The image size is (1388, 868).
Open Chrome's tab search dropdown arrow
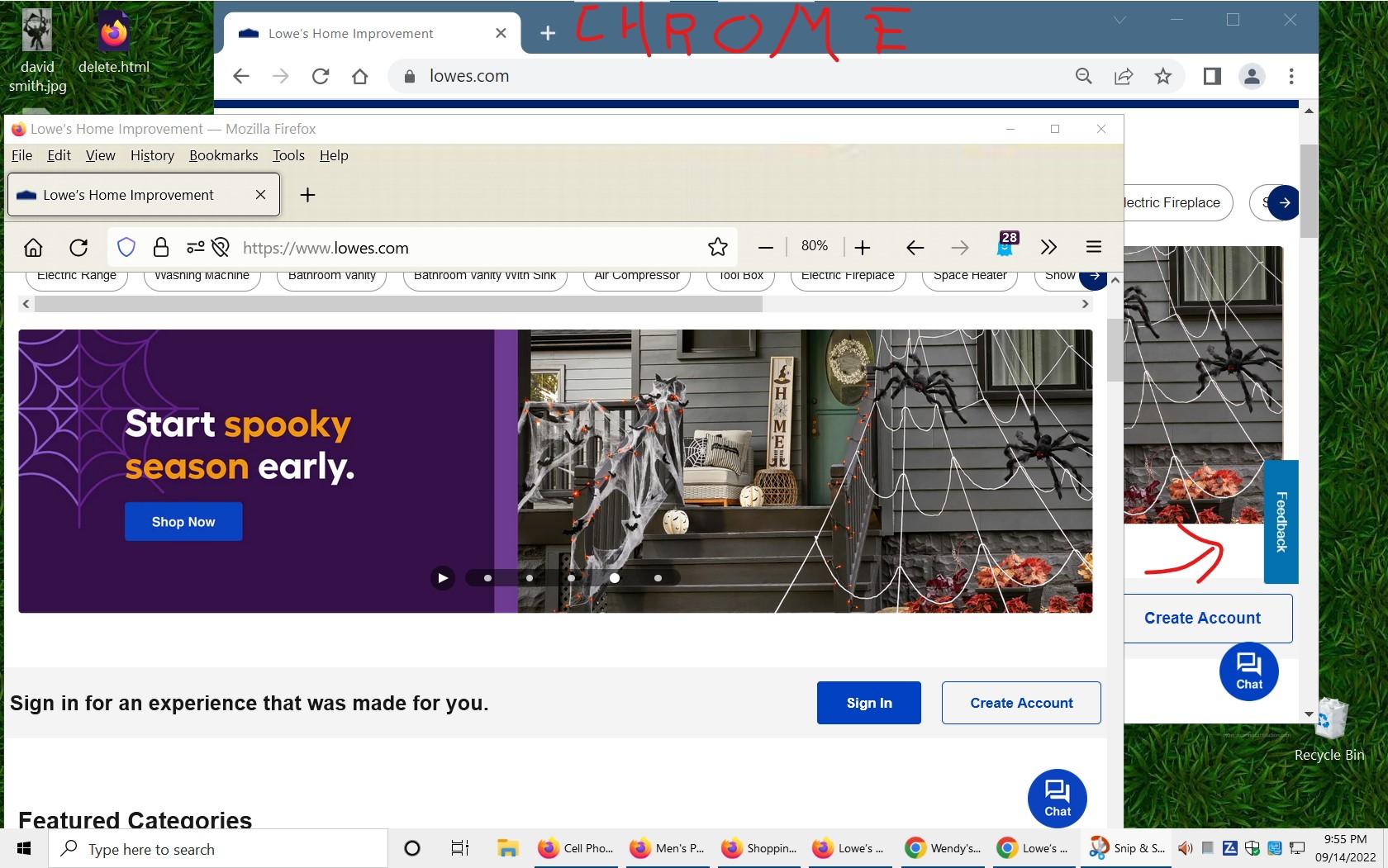[x=1119, y=20]
